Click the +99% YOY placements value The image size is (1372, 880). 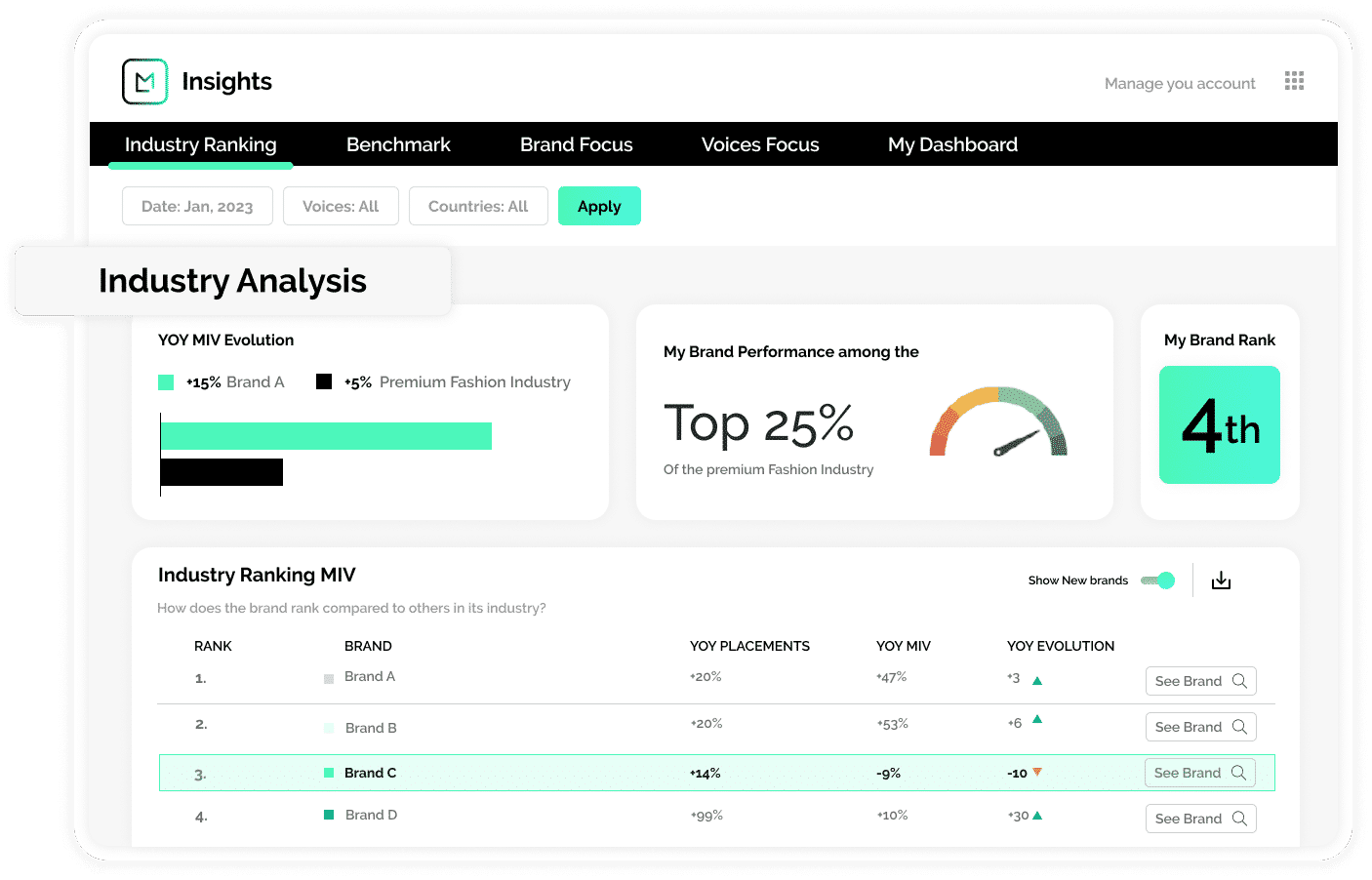pyautogui.click(x=706, y=816)
